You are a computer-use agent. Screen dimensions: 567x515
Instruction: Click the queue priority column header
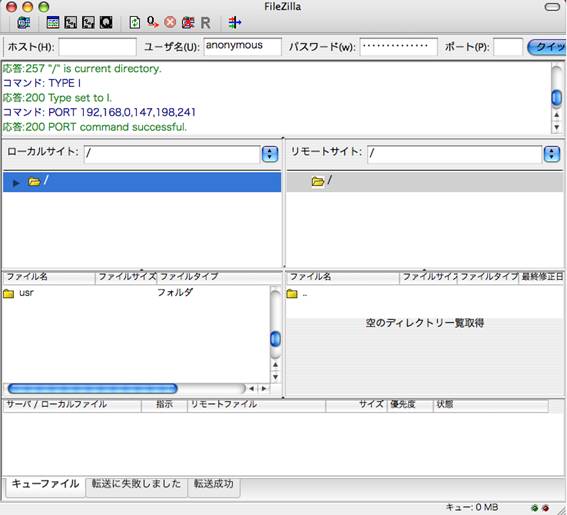click(x=410, y=405)
